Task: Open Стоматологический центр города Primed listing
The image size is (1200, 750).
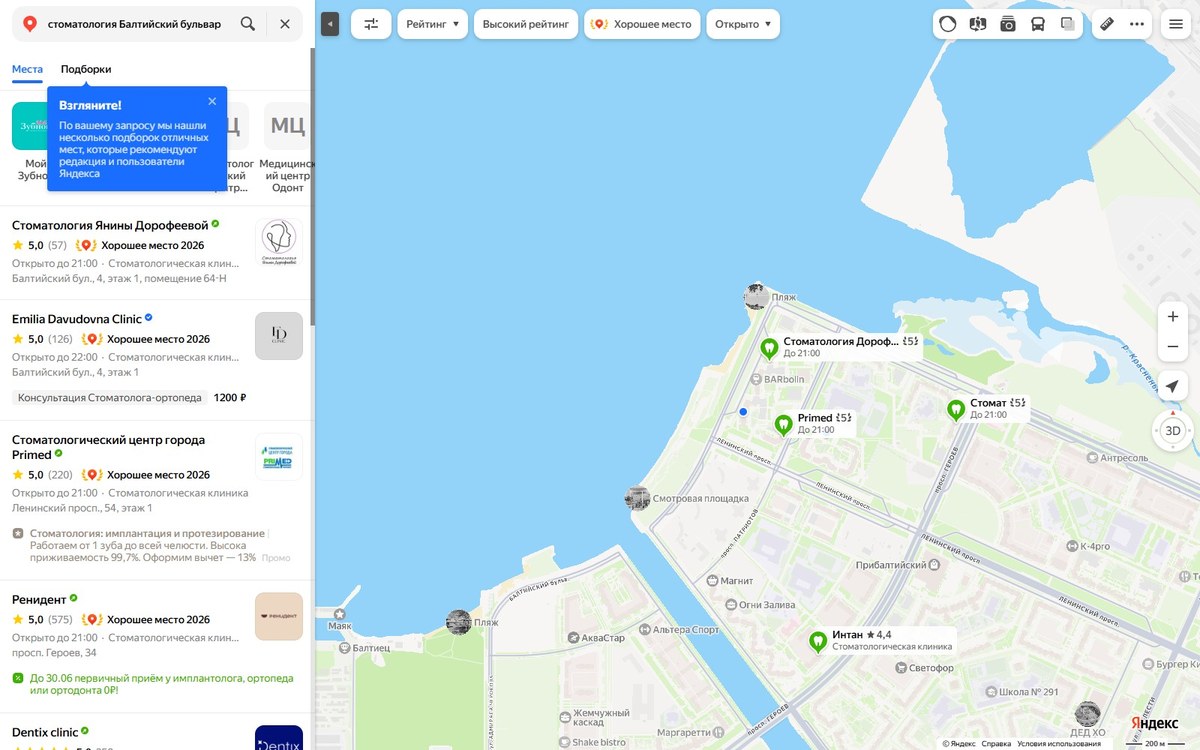Action: 108,447
